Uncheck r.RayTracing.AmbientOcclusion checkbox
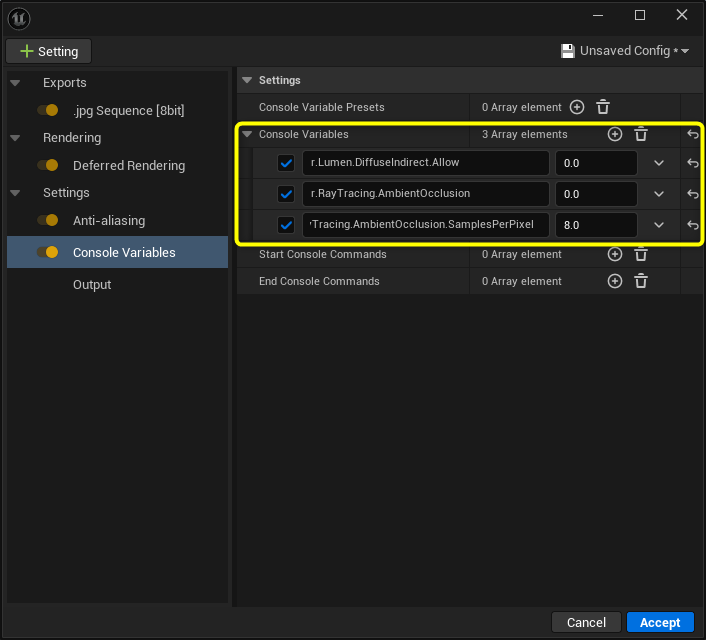Image resolution: width=706 pixels, height=640 pixels. [x=286, y=194]
